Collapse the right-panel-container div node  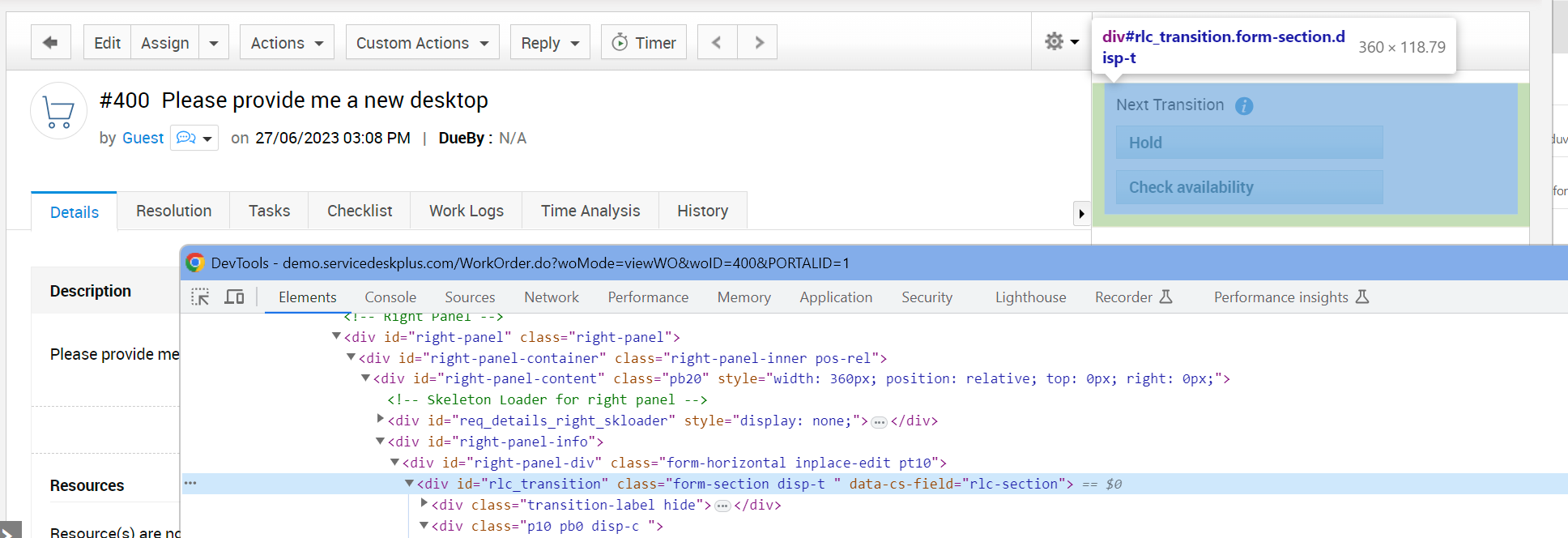351,357
